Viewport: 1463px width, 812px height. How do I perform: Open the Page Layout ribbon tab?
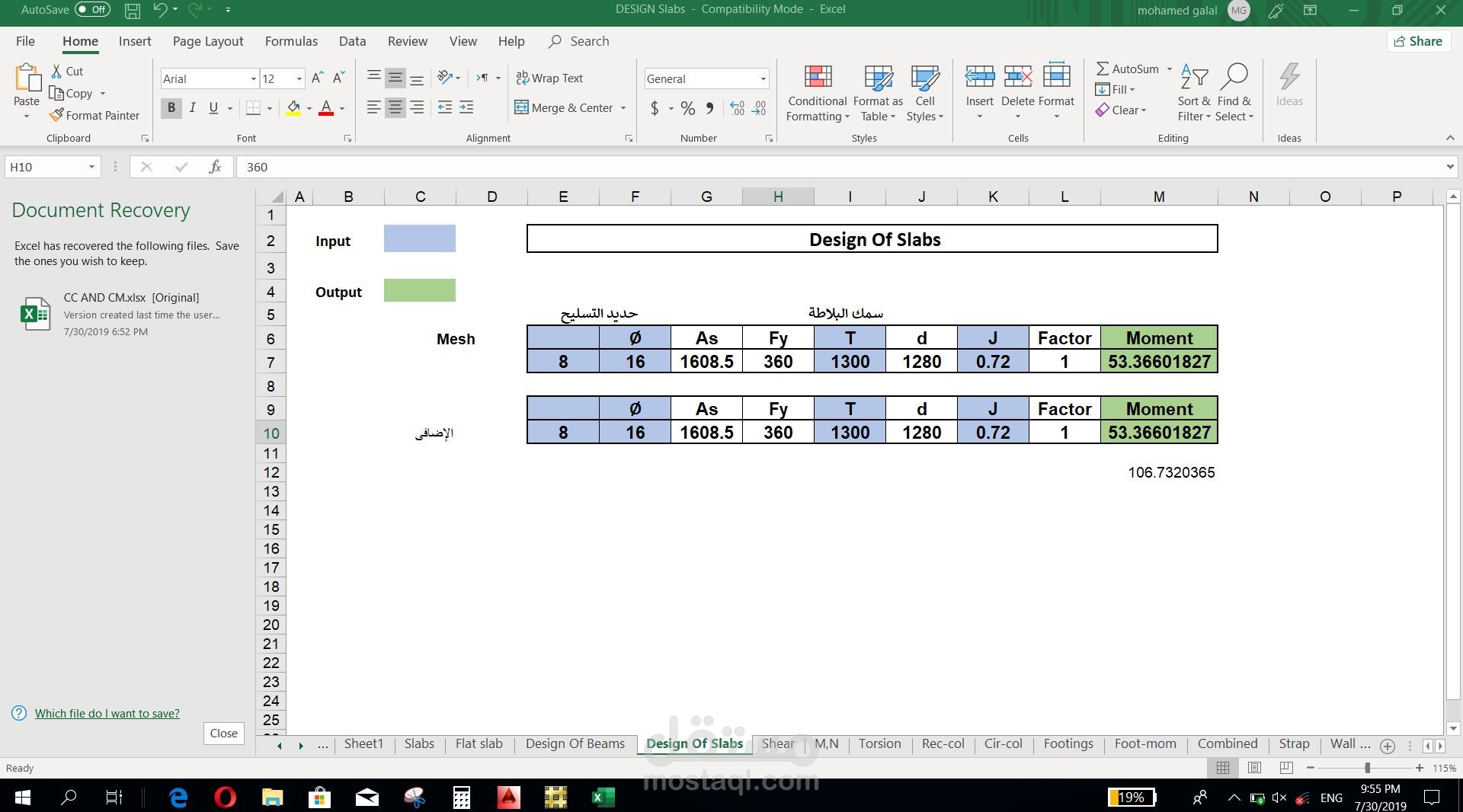point(208,41)
